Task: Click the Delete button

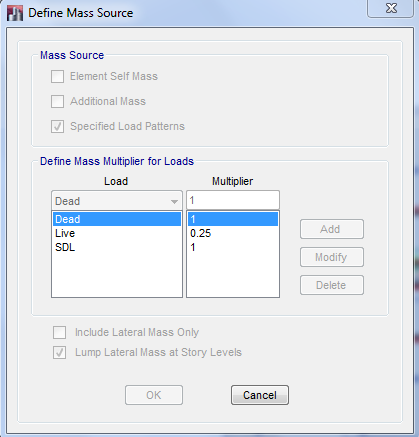Action: [x=332, y=285]
